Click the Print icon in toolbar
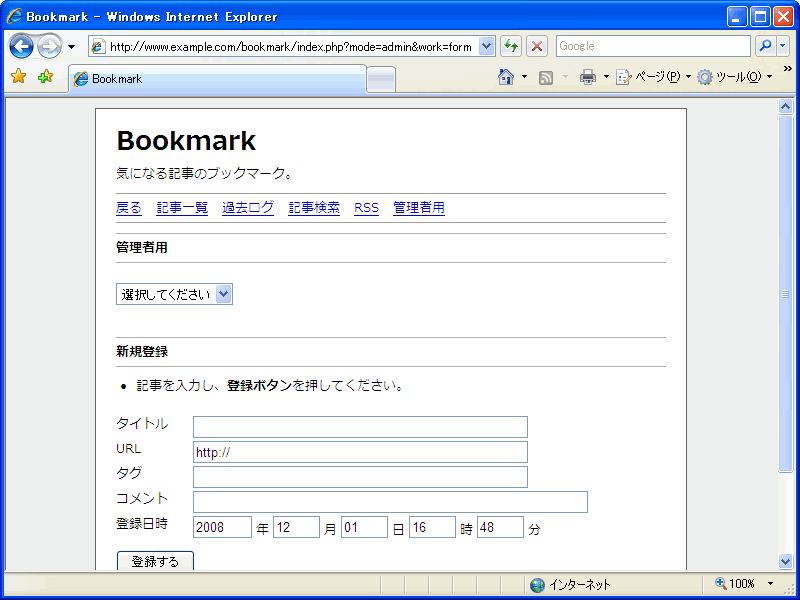 click(x=588, y=77)
